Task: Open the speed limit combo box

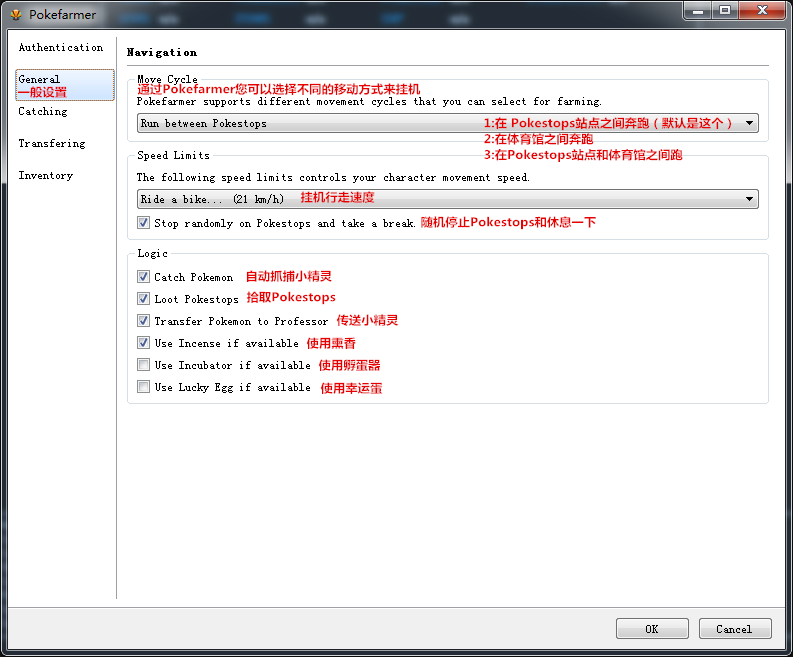Action: [448, 199]
